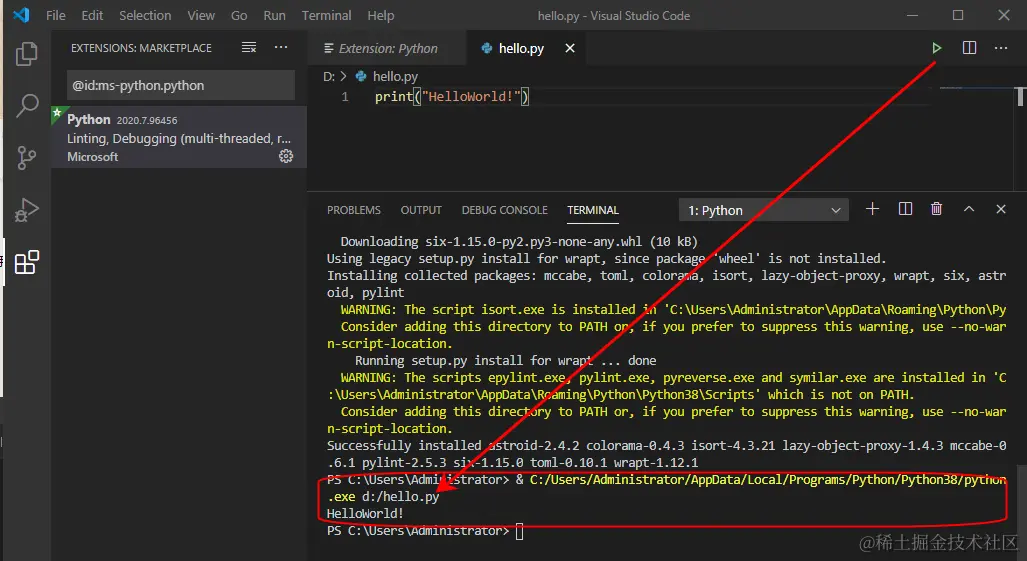Open the Go menu
This screenshot has width=1027, height=561.
[x=239, y=15]
